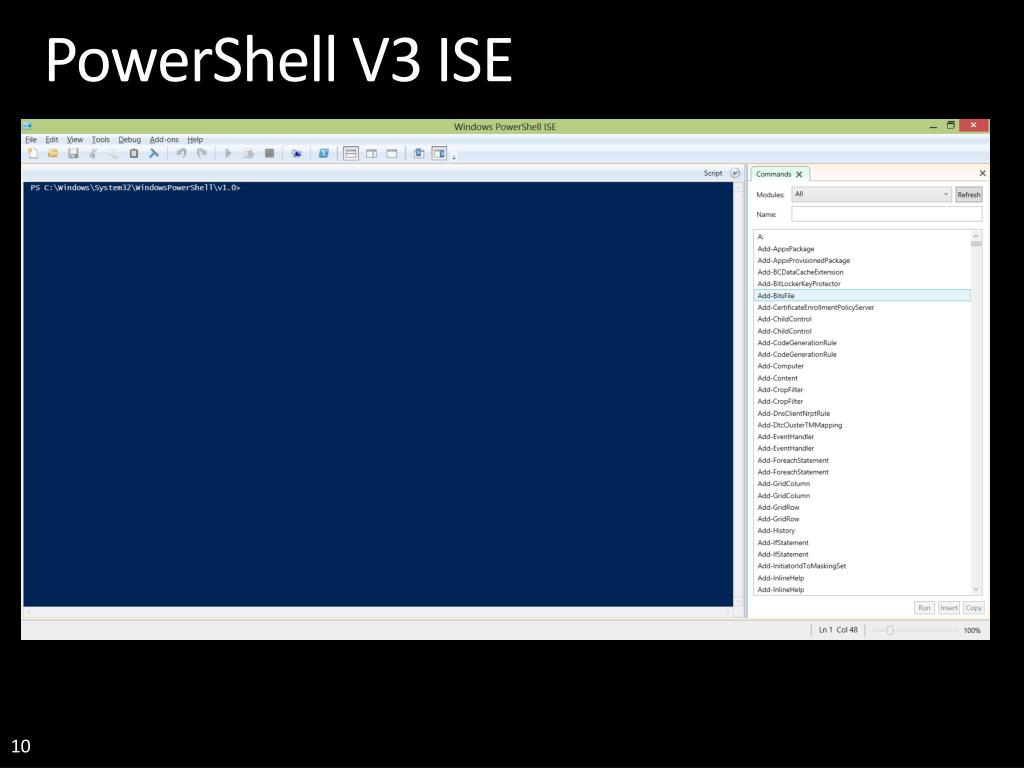
Task: Open the Debug menu
Action: tap(129, 140)
